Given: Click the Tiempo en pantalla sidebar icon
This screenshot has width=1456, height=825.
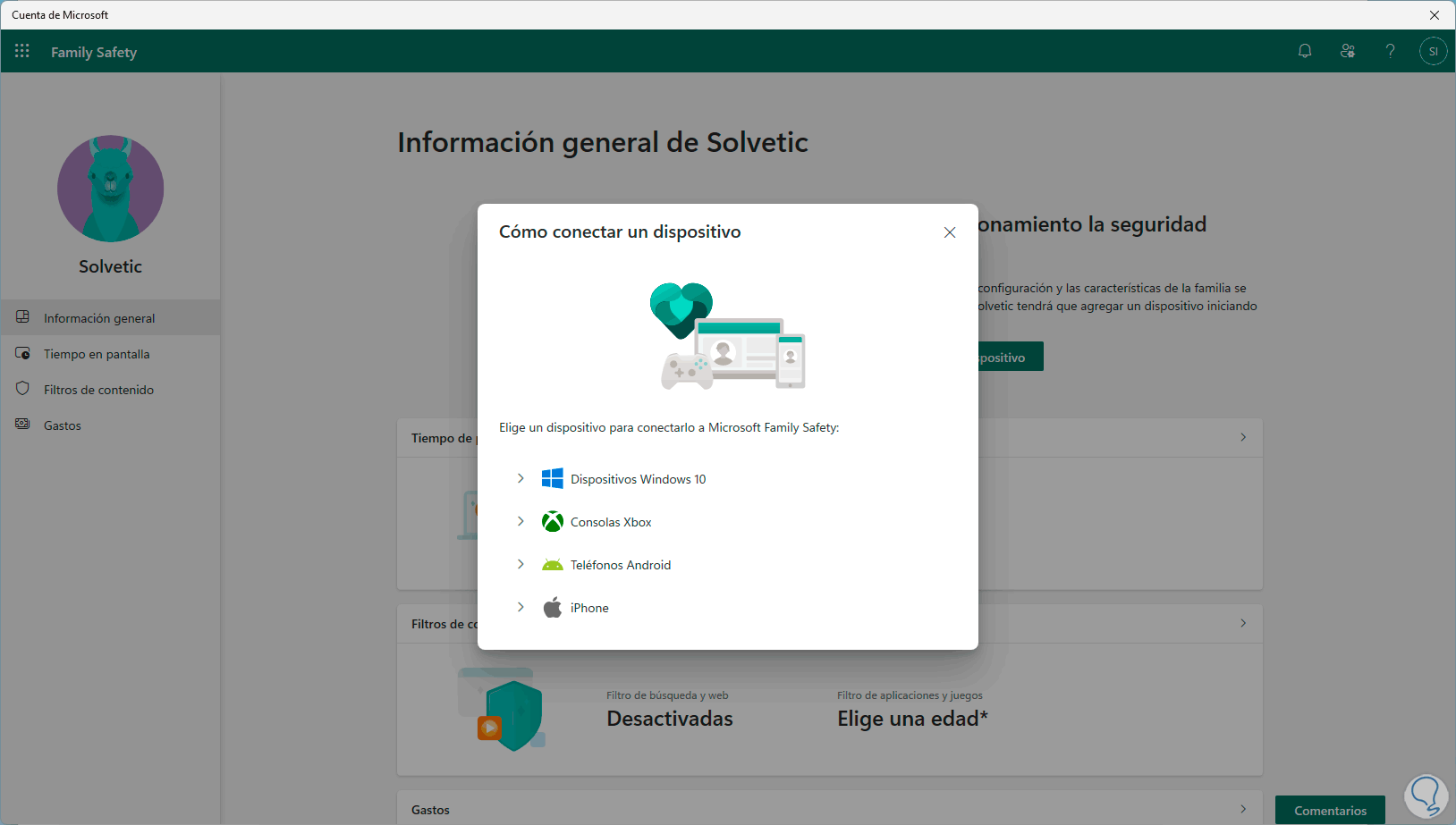Looking at the screenshot, I should [22, 353].
